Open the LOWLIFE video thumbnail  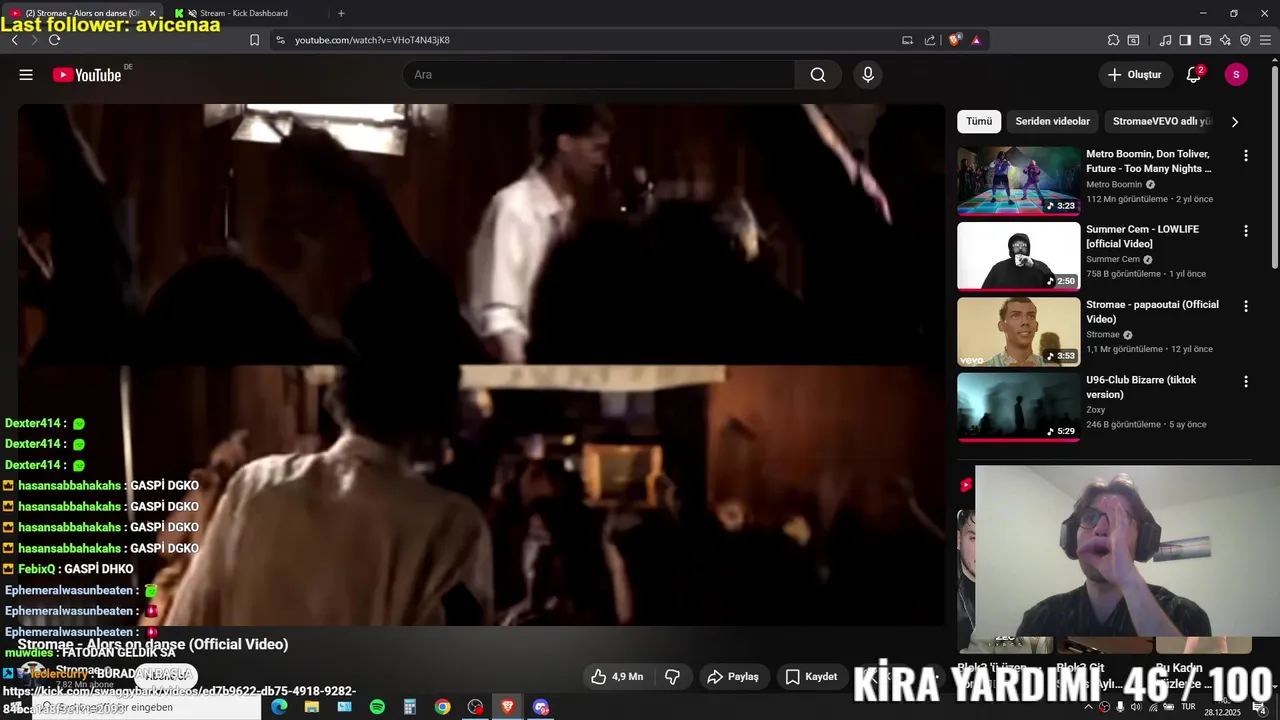coord(1019,256)
